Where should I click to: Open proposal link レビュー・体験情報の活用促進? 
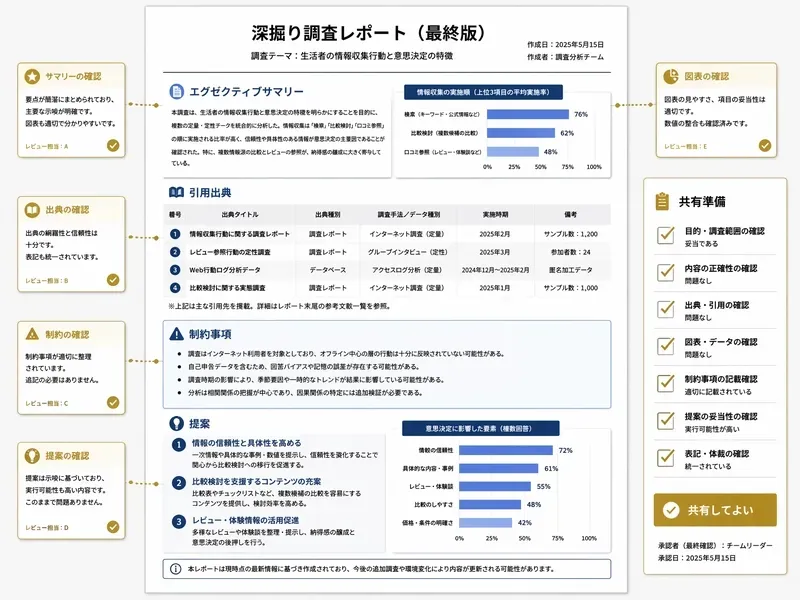[x=245, y=520]
